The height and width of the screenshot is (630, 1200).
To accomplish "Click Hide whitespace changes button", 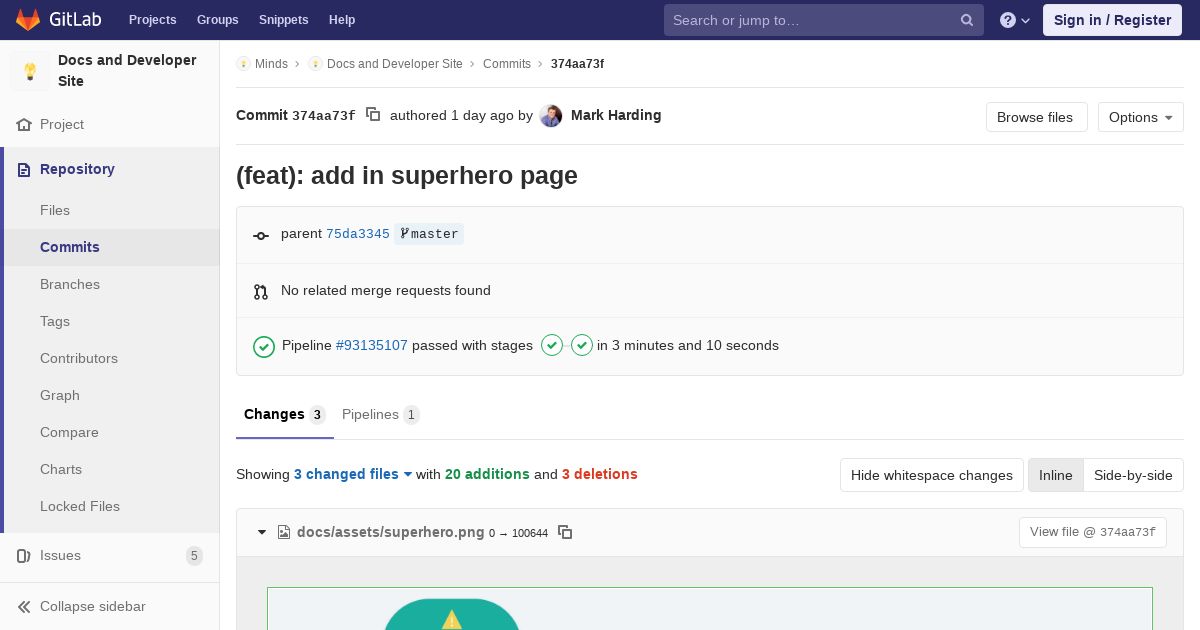I will (932, 475).
